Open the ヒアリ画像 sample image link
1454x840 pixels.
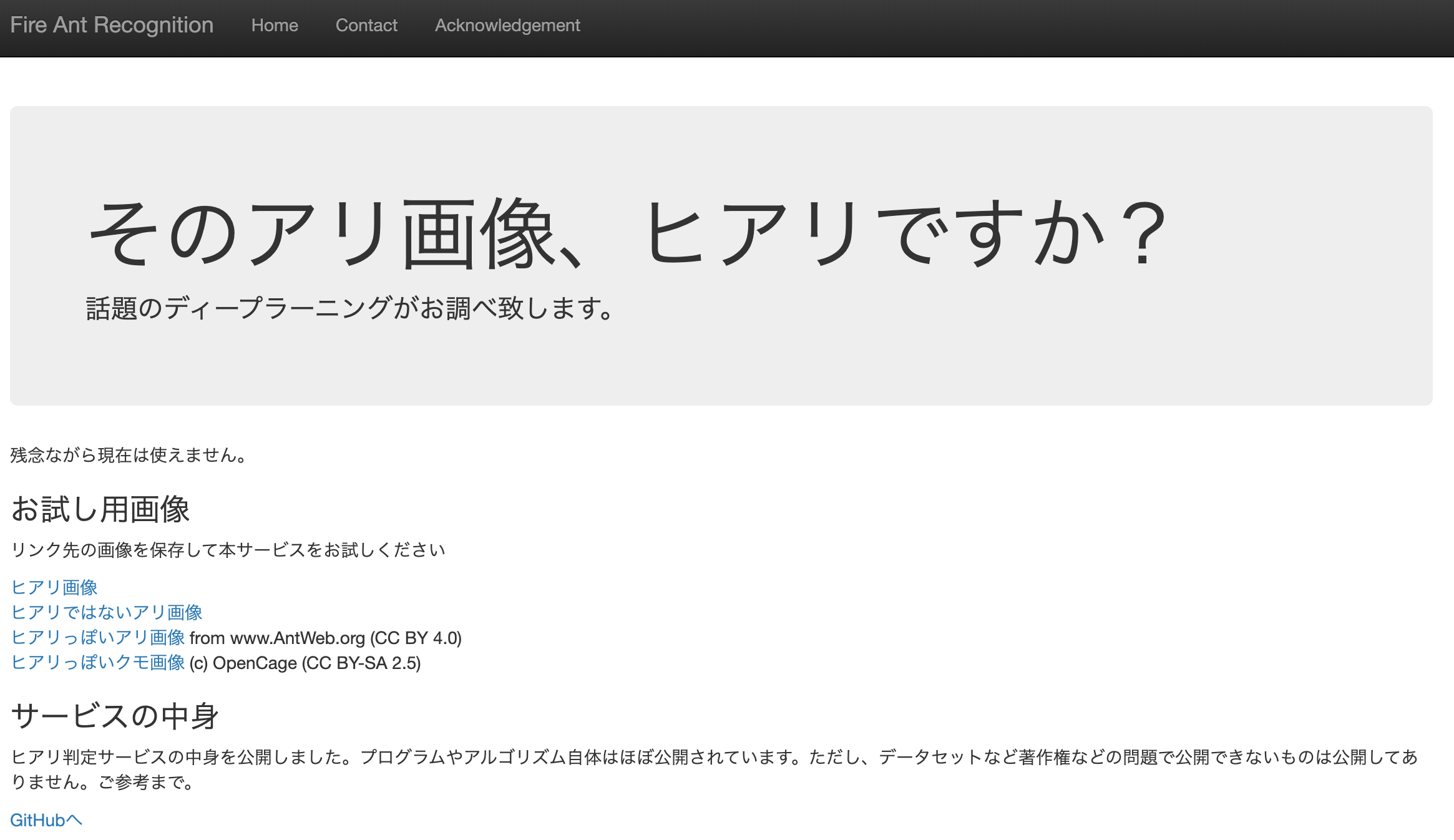click(x=54, y=587)
